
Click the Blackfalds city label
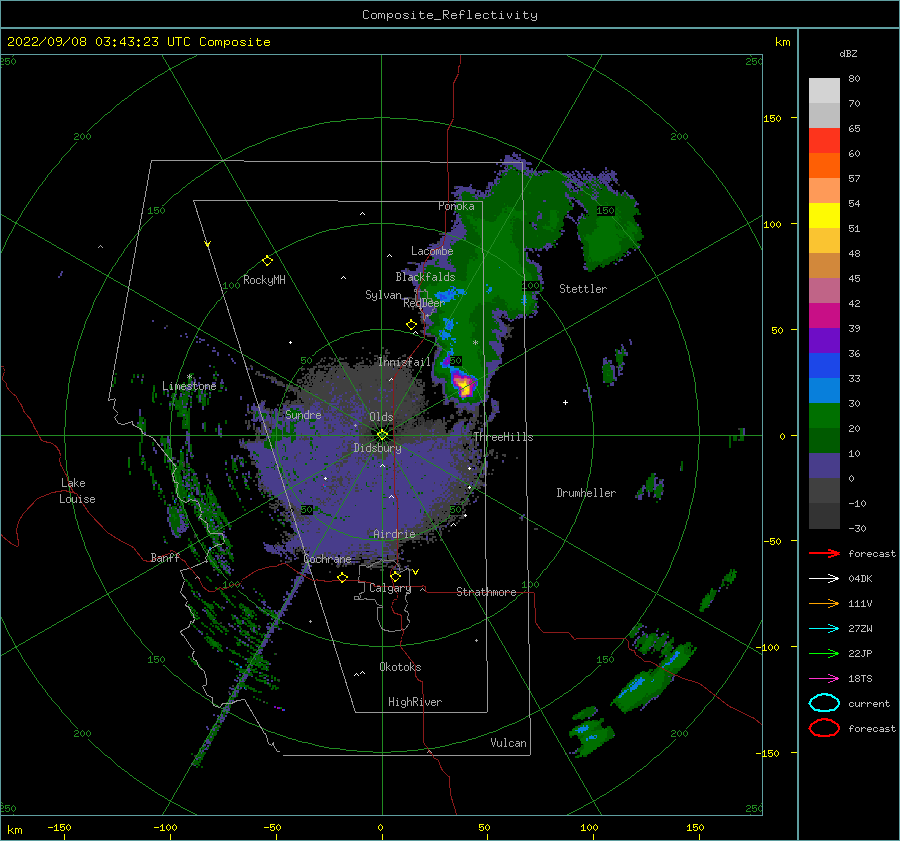(425, 277)
